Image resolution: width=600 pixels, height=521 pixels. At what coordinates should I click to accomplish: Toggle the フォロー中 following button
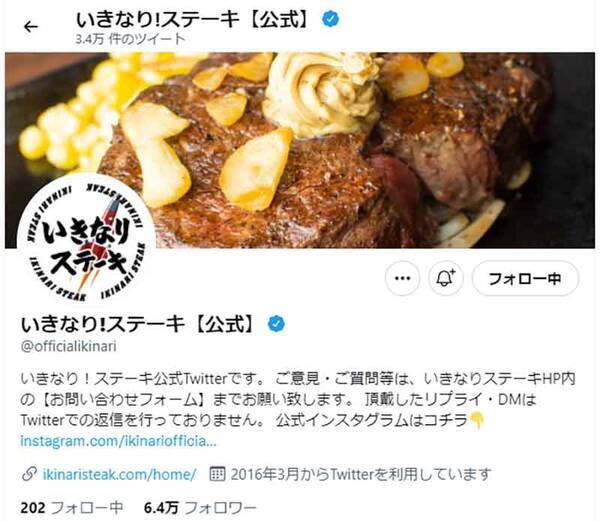pos(525,278)
